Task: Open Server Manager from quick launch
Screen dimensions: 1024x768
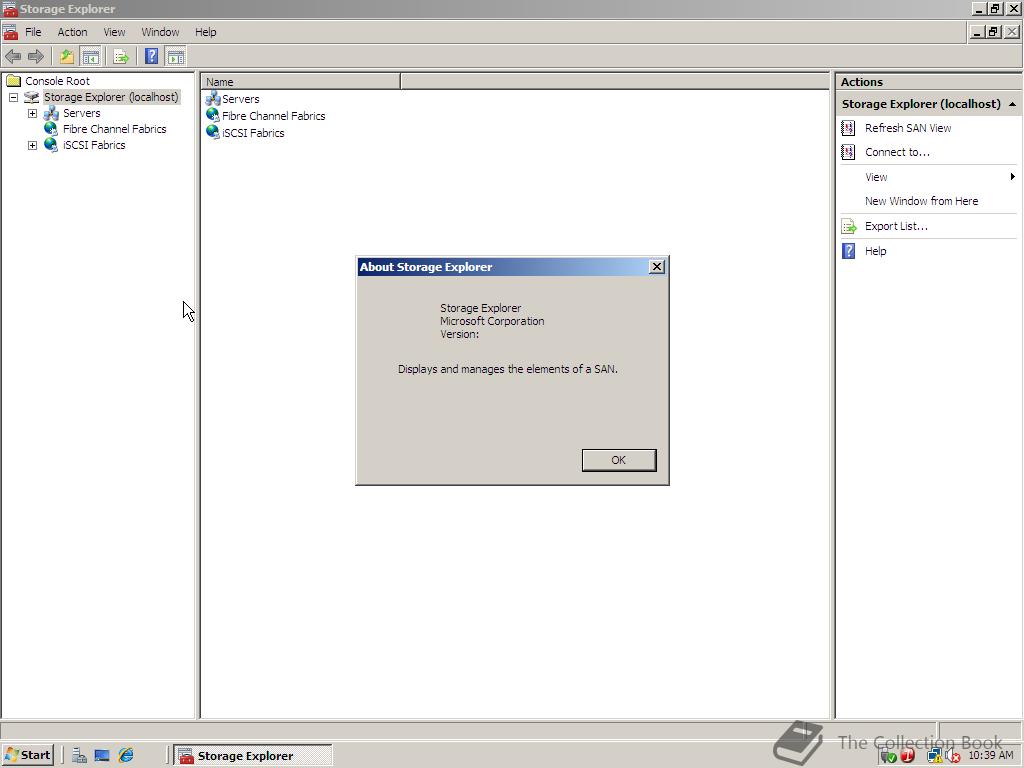Action: [x=79, y=756]
